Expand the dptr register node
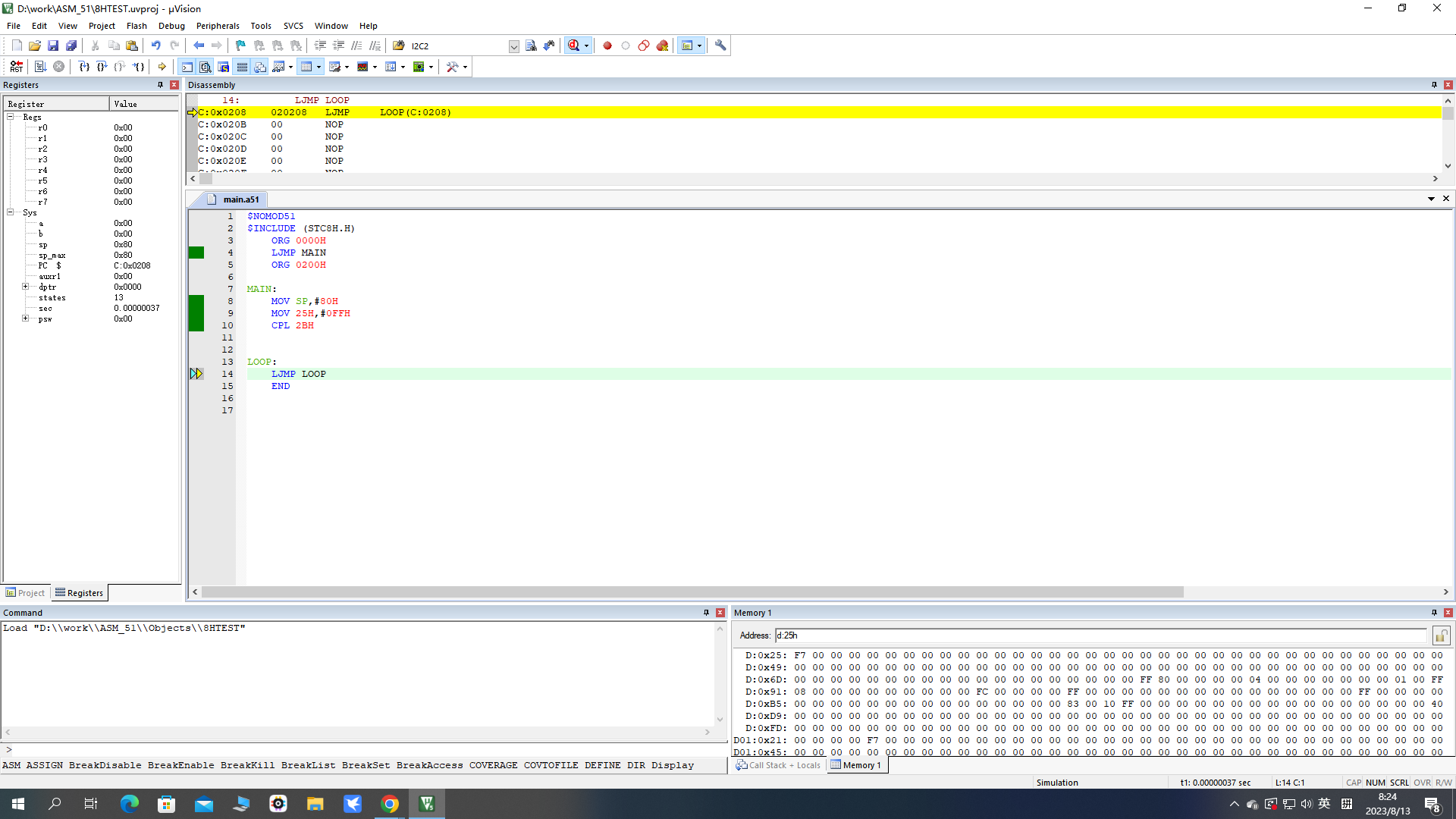1456x819 pixels. pos(25,287)
